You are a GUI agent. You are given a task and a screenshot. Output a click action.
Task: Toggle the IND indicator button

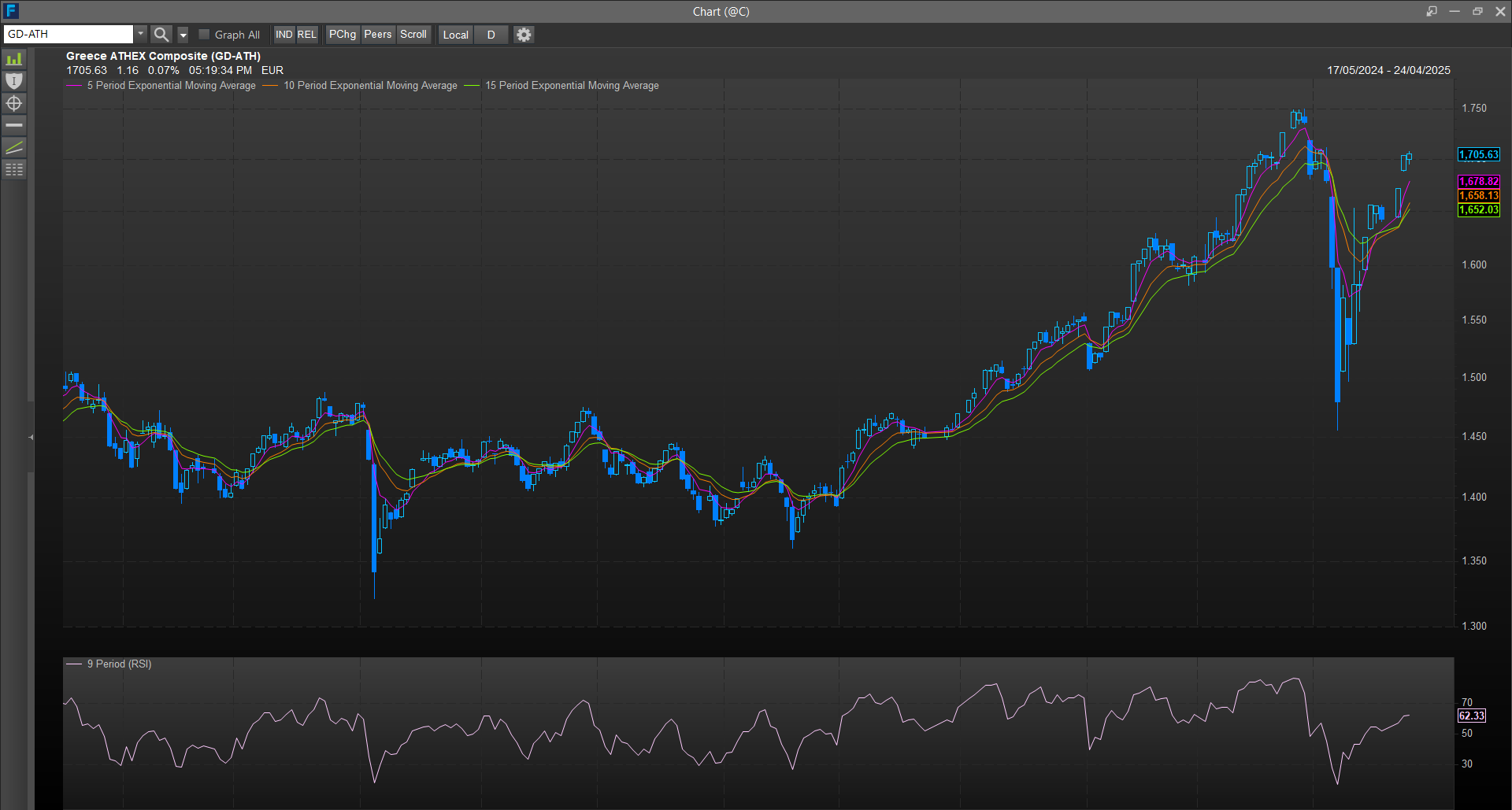283,35
